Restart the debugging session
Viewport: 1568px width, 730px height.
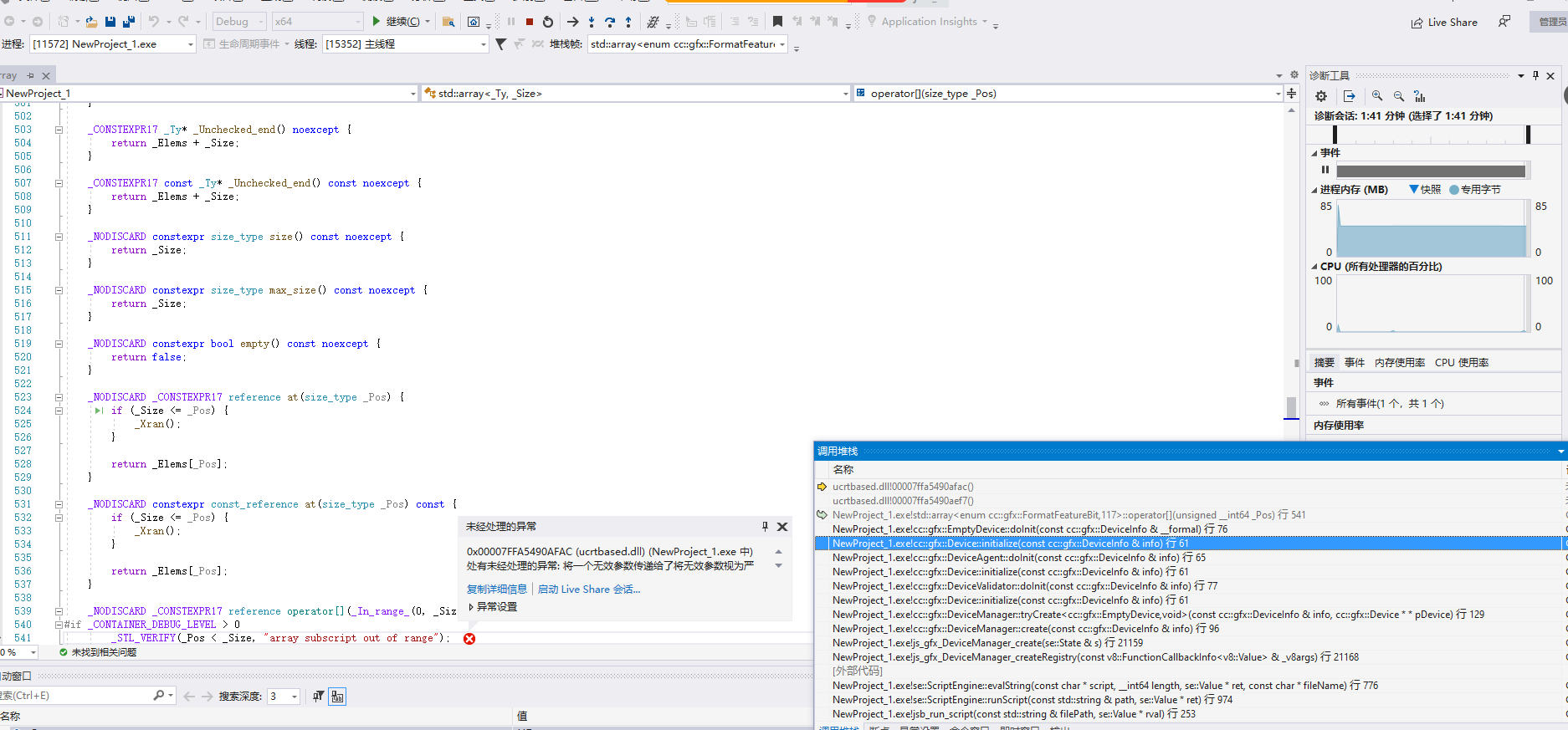pyautogui.click(x=548, y=22)
